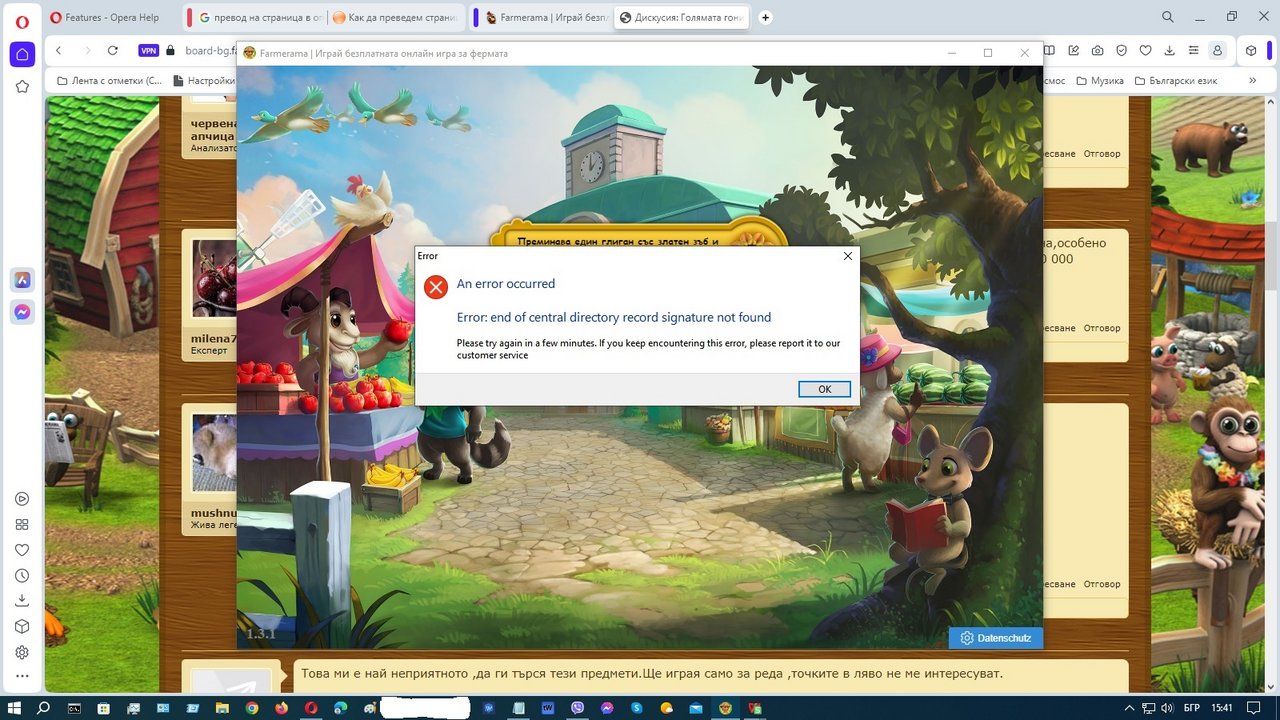
Task: Open the Музика bookmarks folder
Action: click(1099, 80)
